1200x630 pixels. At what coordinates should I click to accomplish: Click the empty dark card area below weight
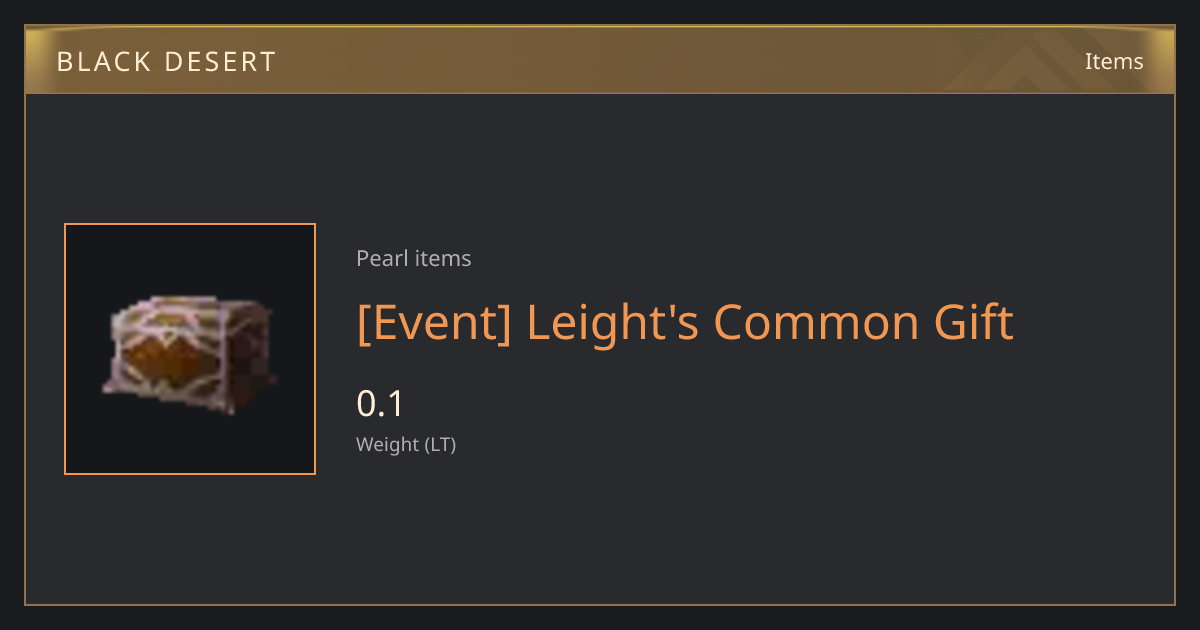pos(700,530)
